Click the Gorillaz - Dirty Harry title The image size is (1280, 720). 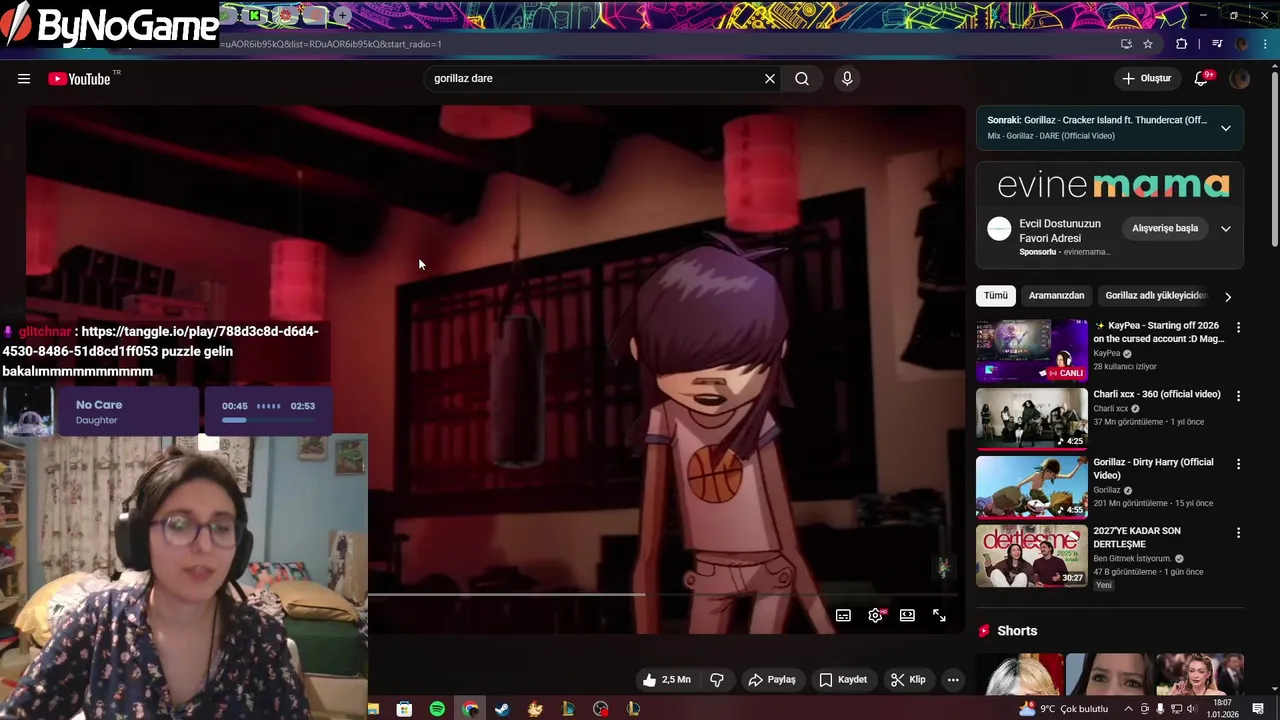(1154, 468)
